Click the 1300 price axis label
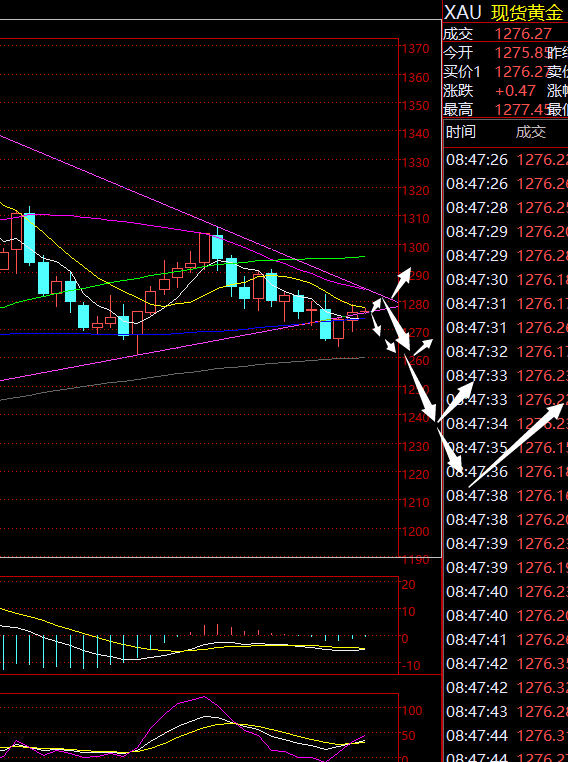The width and height of the screenshot is (568, 762). 415,247
